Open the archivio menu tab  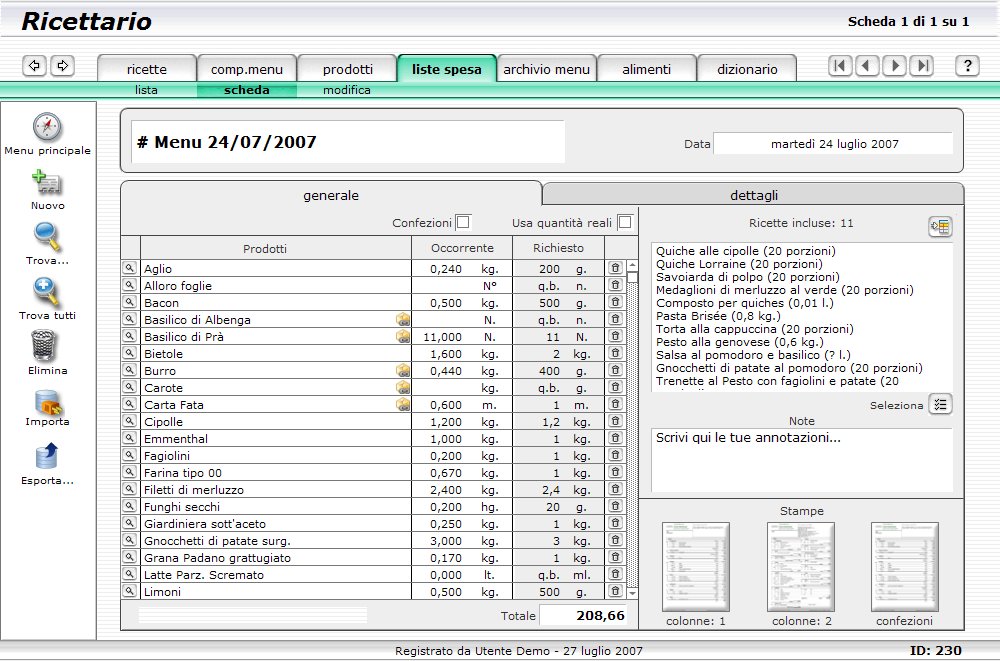pyautogui.click(x=547, y=69)
